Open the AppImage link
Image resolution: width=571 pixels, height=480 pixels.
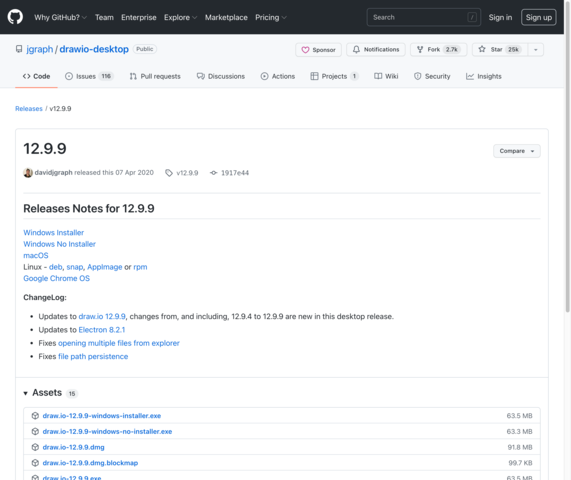pos(105,267)
